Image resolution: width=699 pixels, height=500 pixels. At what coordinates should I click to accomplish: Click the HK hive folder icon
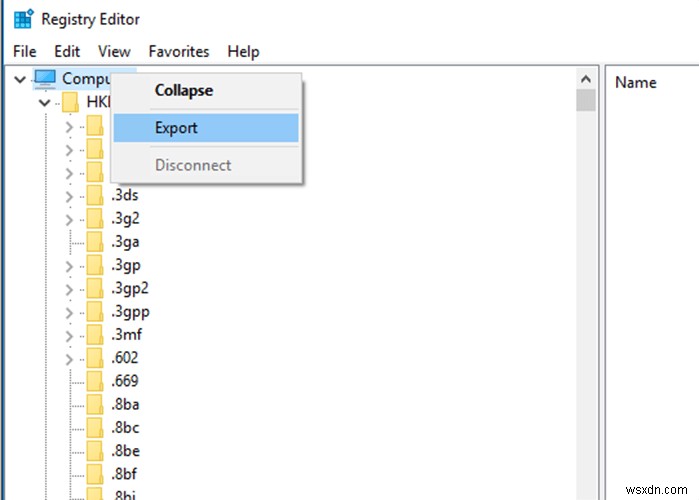[70, 102]
